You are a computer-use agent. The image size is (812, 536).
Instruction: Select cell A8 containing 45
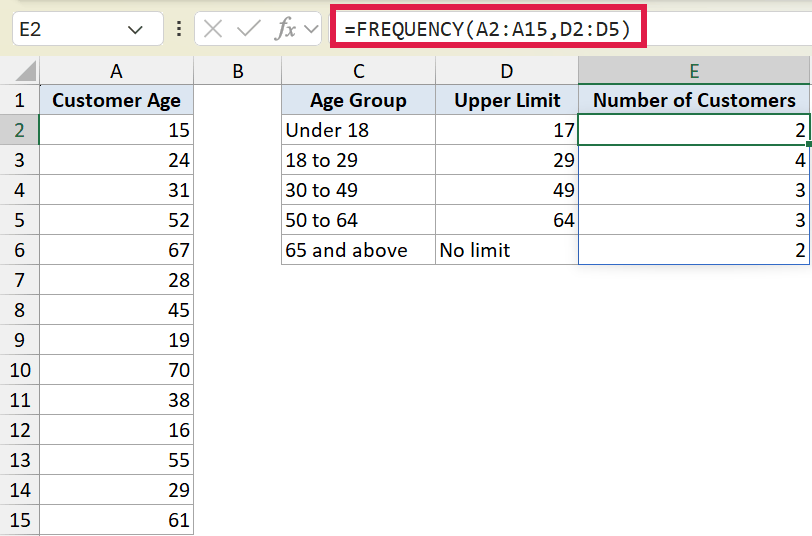point(117,310)
